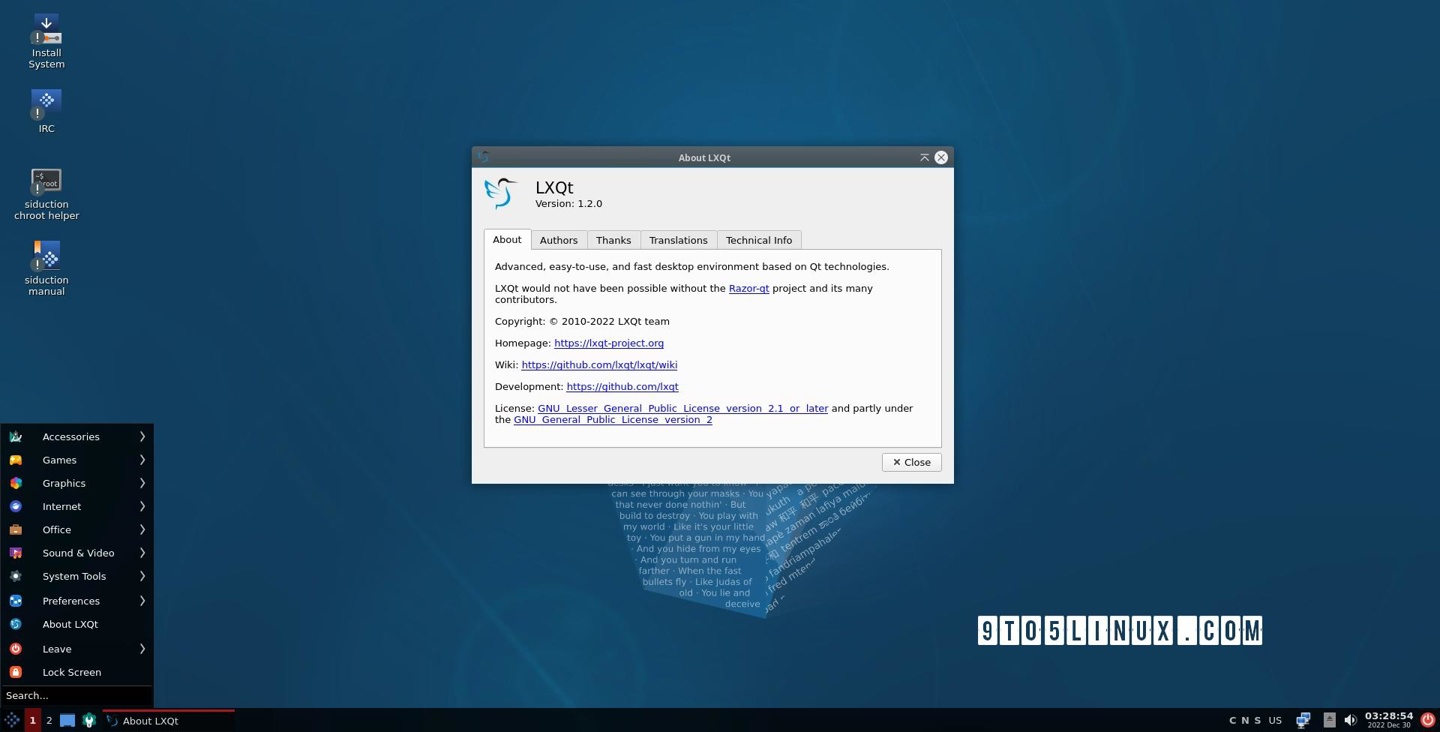The width and height of the screenshot is (1440, 732).
Task: Toggle the Scroll Lock indicator S
Action: 1257,720
